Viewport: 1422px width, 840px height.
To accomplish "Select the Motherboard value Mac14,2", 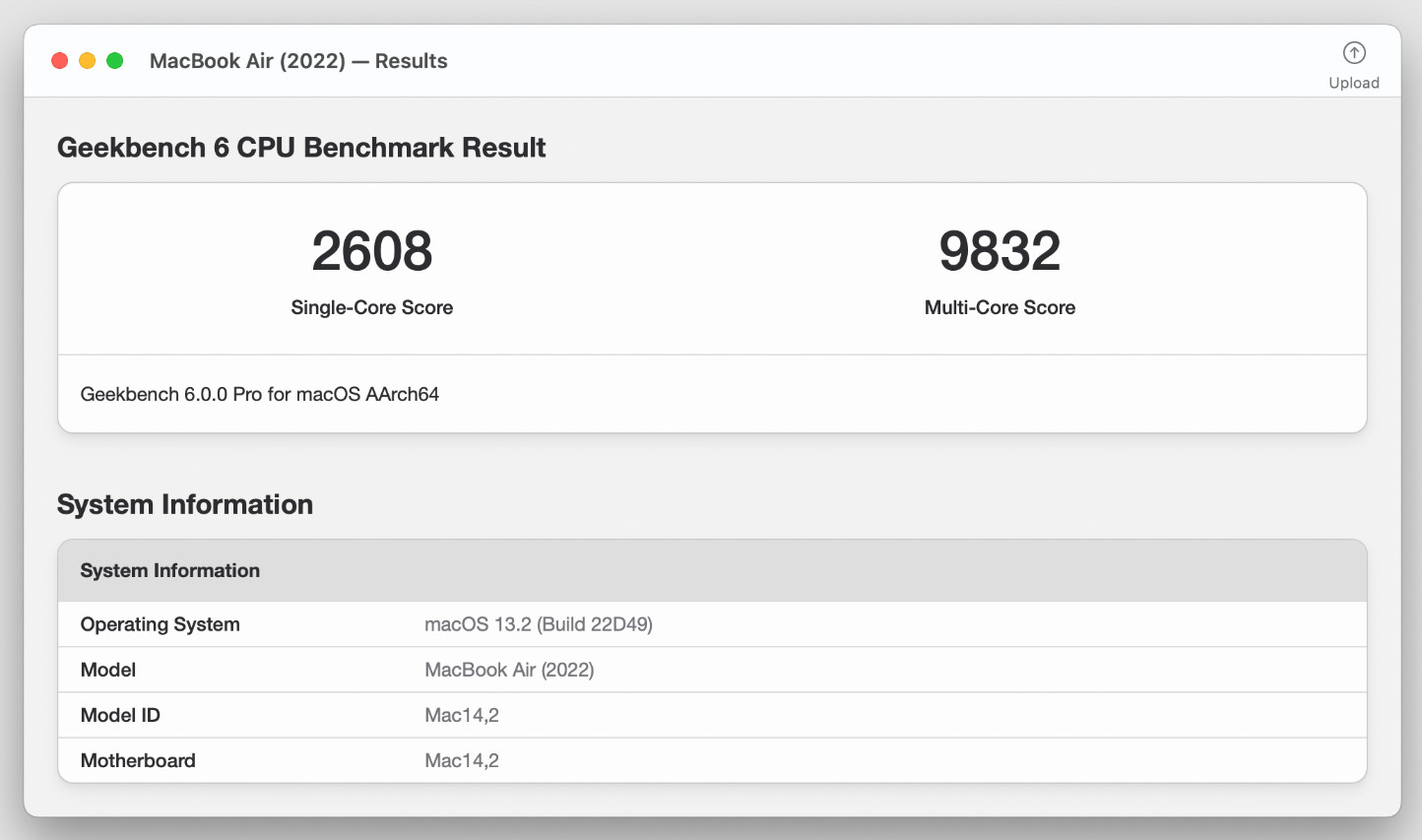I will click(462, 760).
